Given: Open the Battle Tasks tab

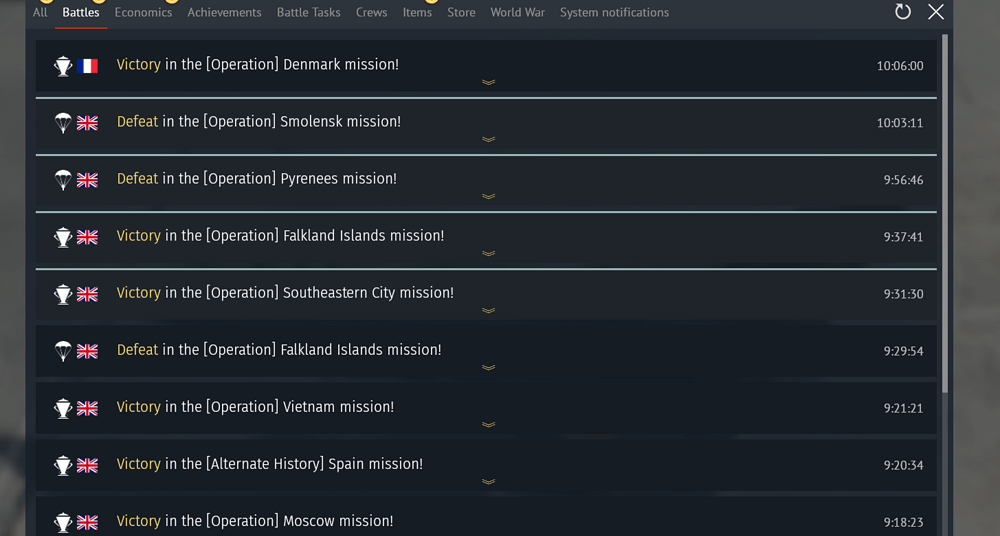Looking at the screenshot, I should pyautogui.click(x=309, y=12).
